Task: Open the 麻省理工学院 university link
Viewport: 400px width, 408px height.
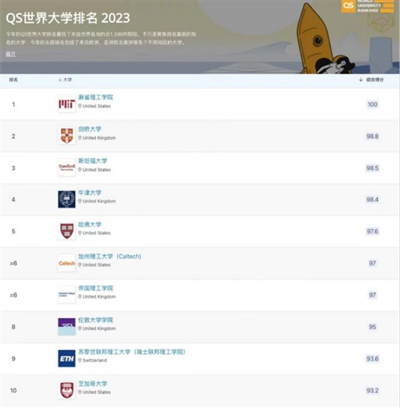Action: 96,97
